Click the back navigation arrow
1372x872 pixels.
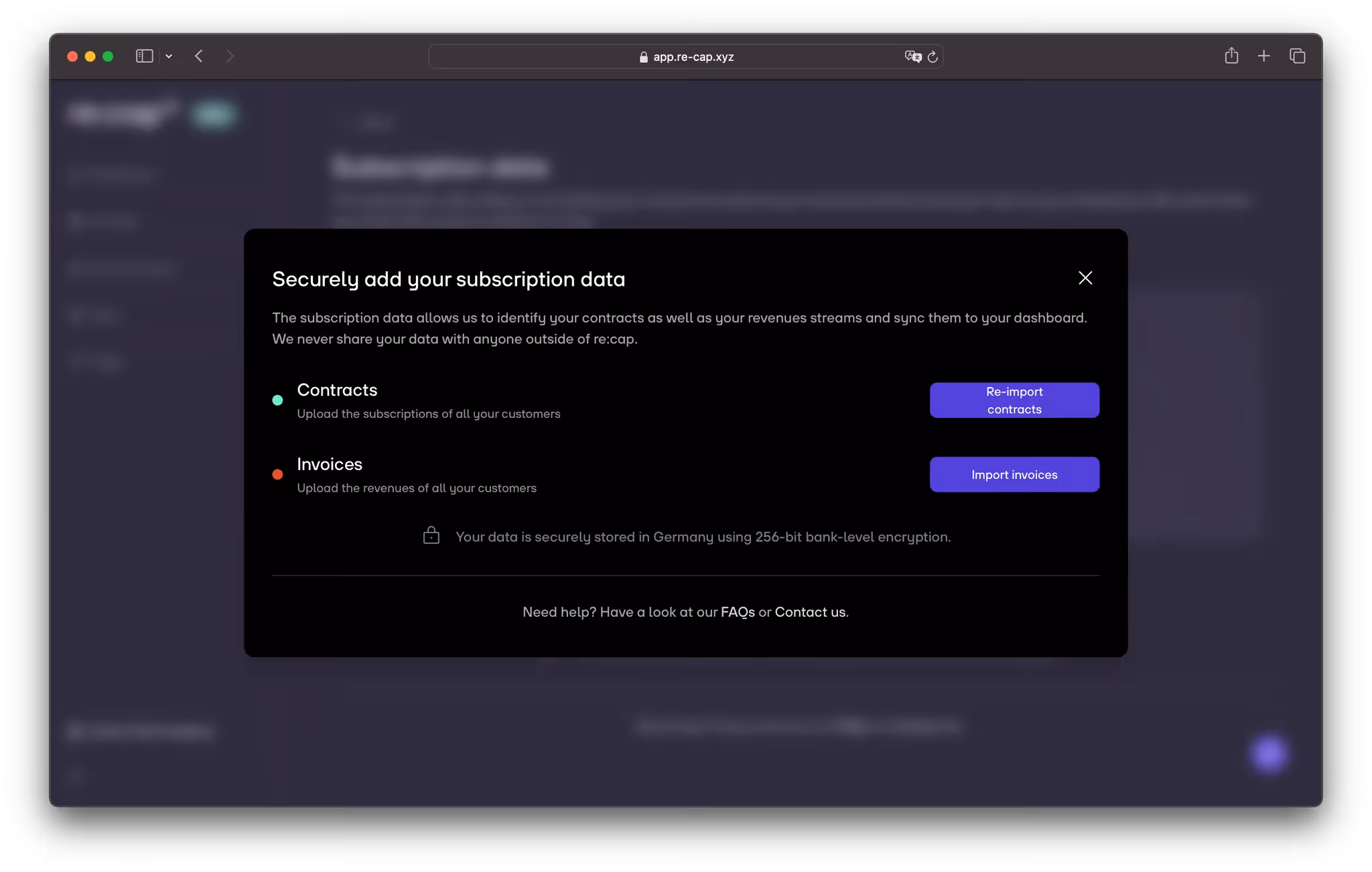pyautogui.click(x=199, y=56)
